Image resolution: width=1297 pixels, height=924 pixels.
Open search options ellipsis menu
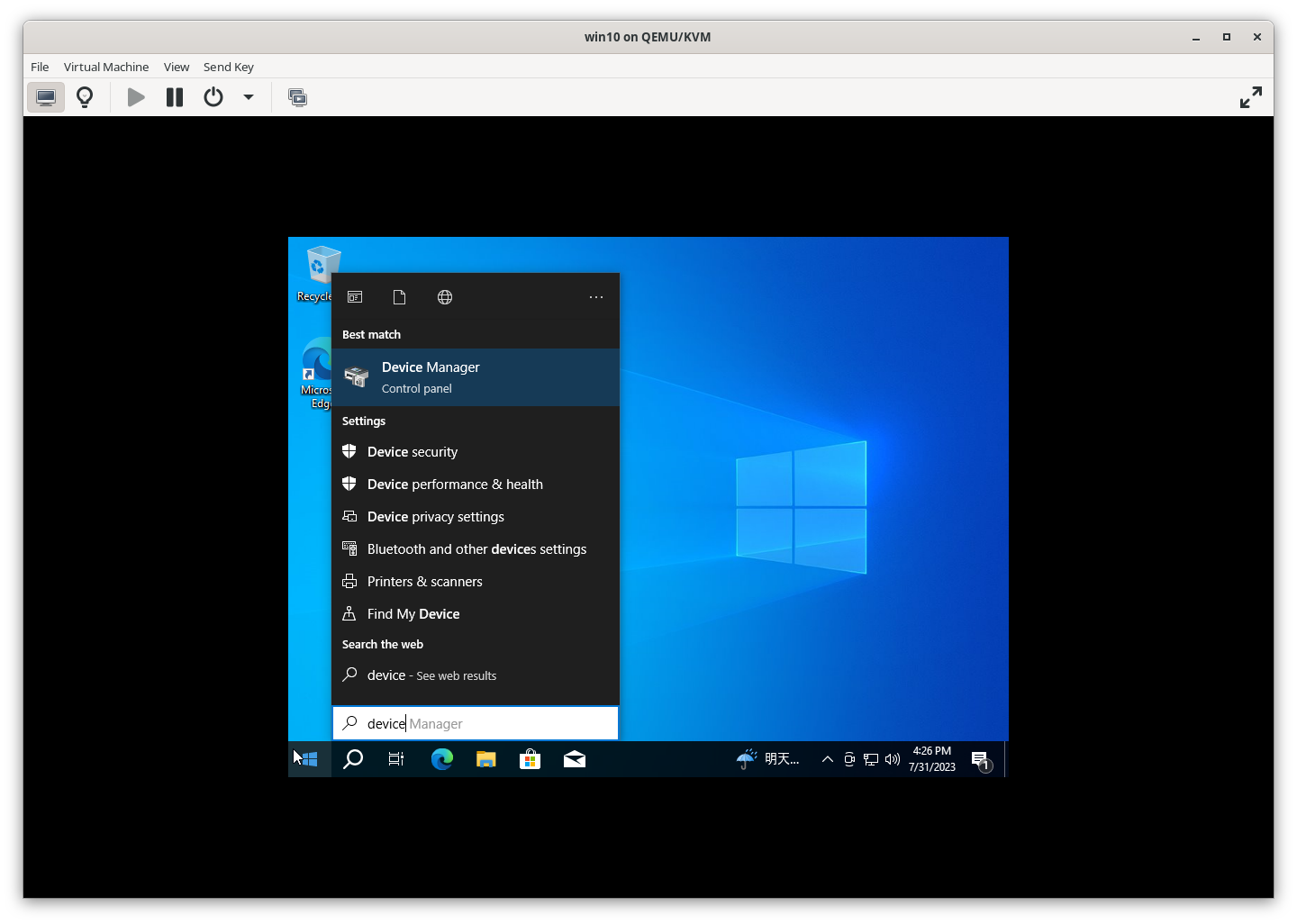click(596, 297)
